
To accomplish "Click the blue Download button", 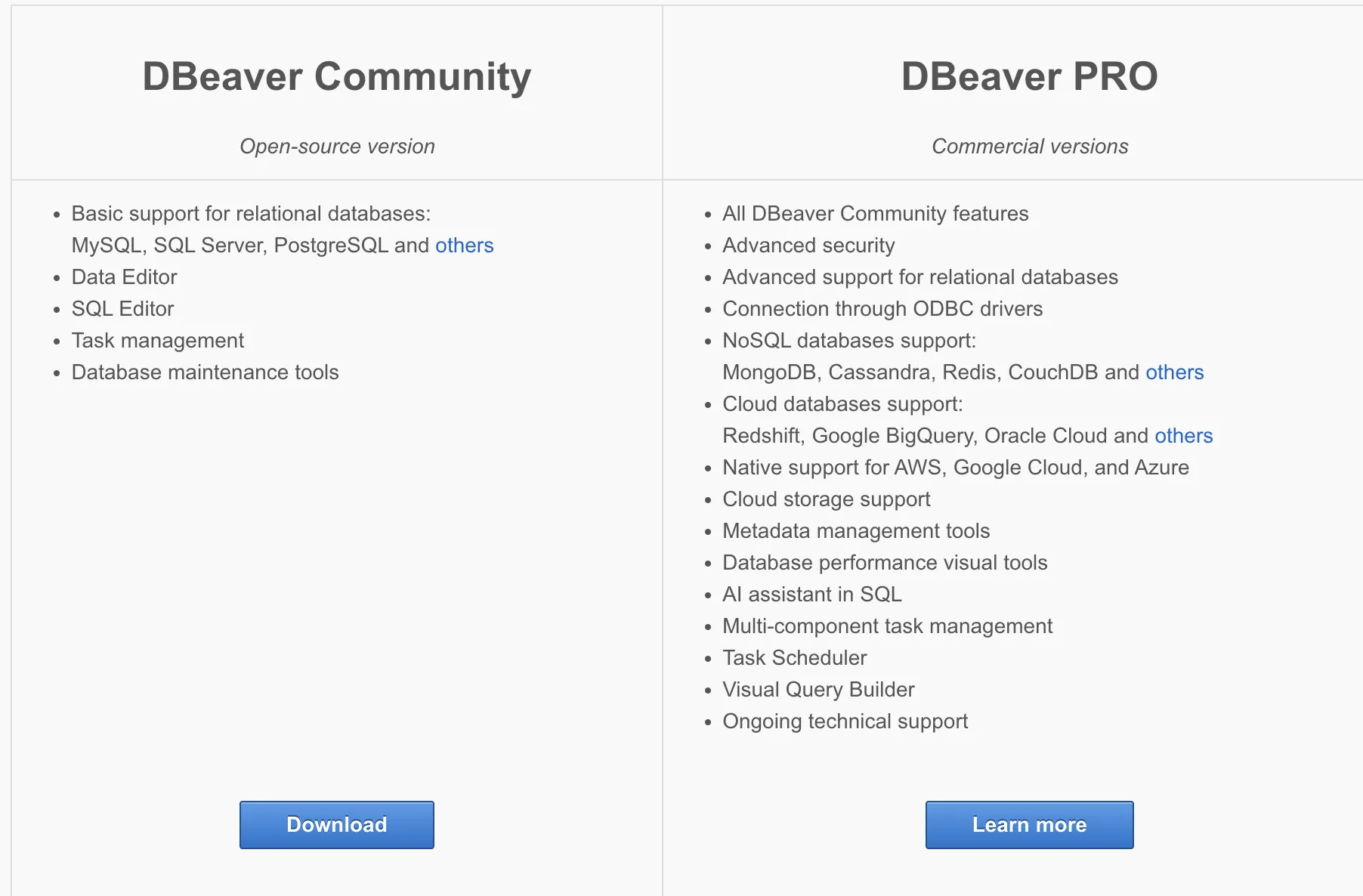I will (x=337, y=825).
